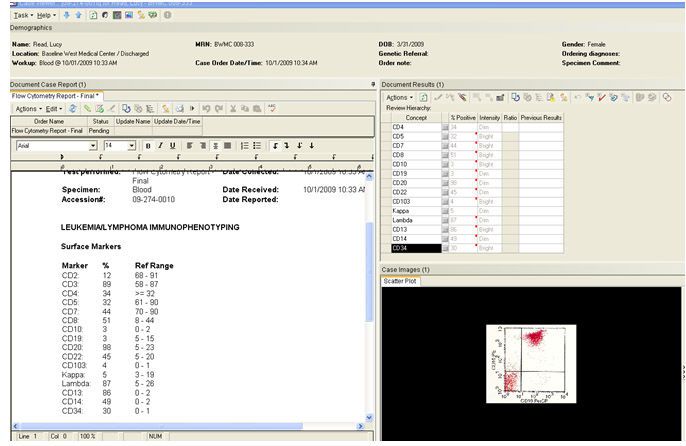Open the Task menu
This screenshot has height=446, width=686.
pos(18,16)
